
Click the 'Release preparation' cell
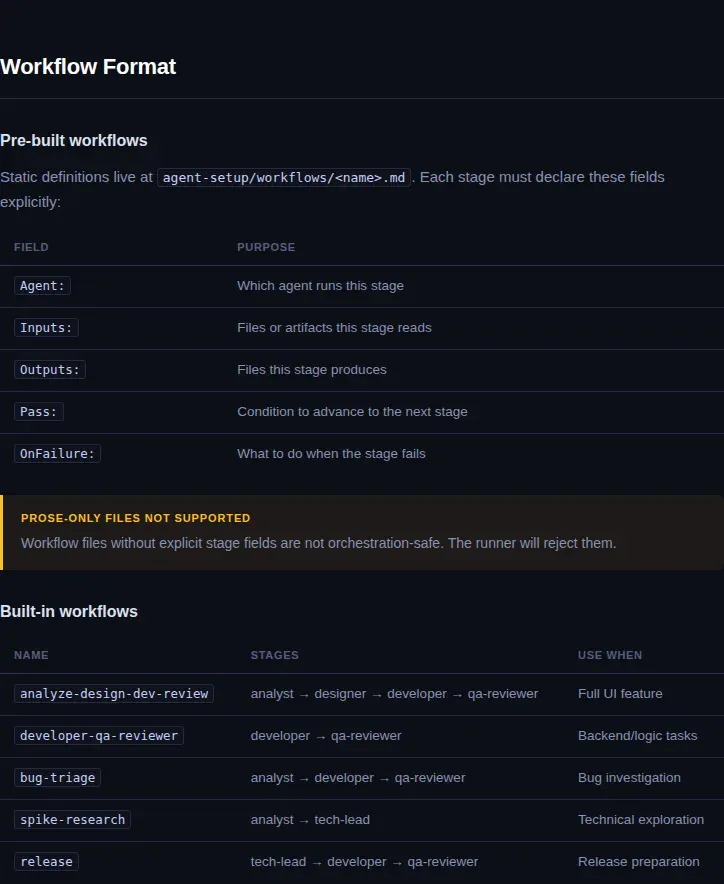click(639, 862)
